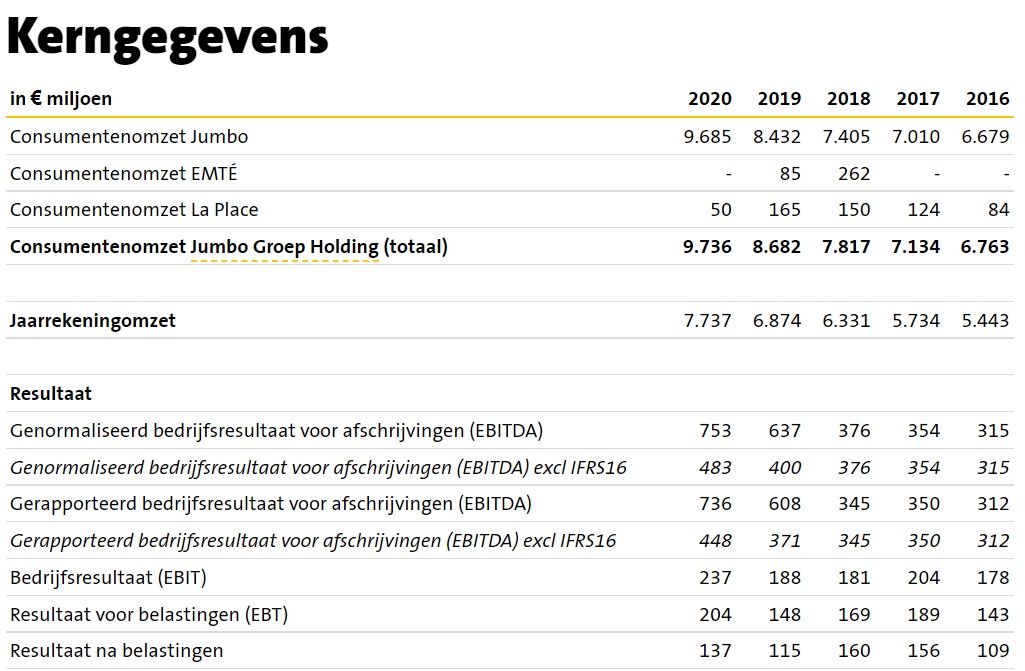Click La Place 2017 value 124
The image size is (1025, 671).
pyautogui.click(x=924, y=210)
